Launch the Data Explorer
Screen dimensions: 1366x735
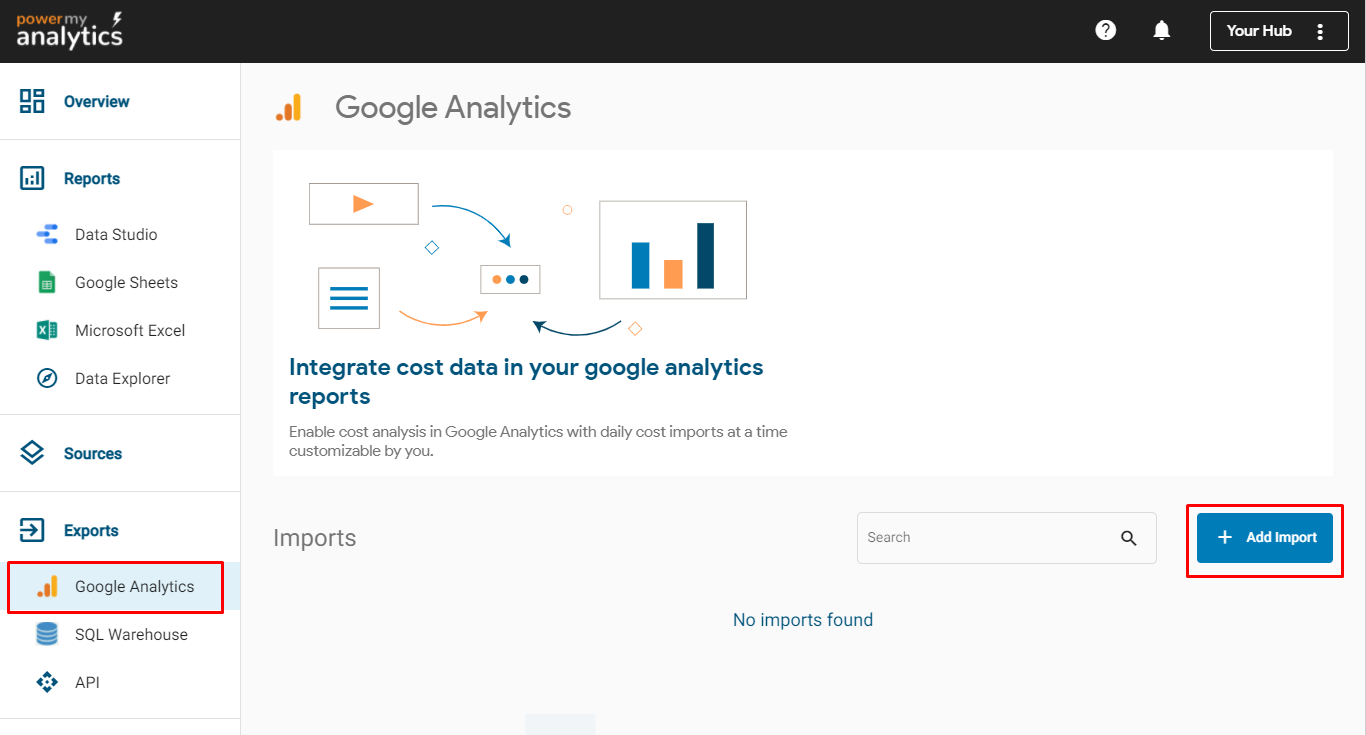122,379
